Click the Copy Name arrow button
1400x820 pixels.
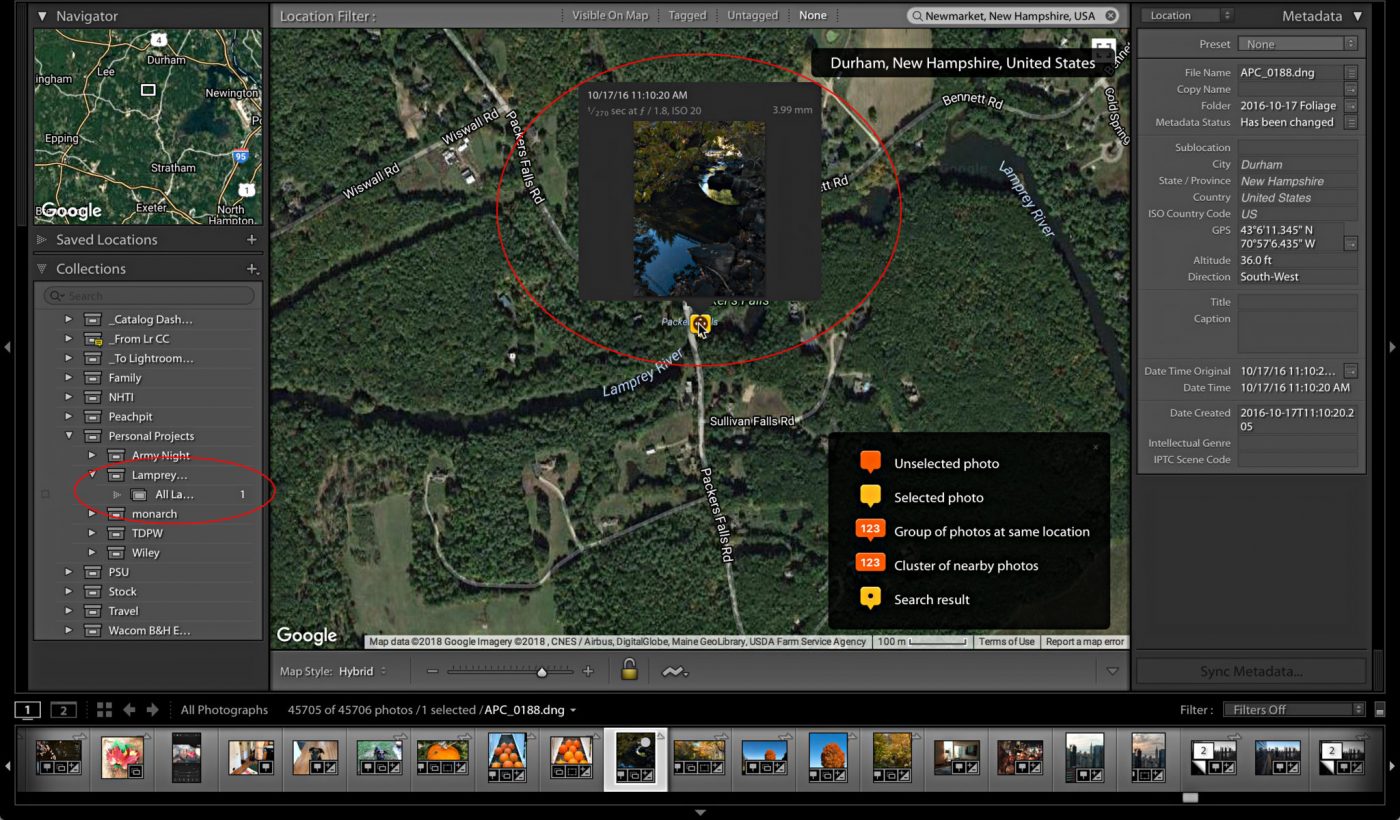(1351, 89)
